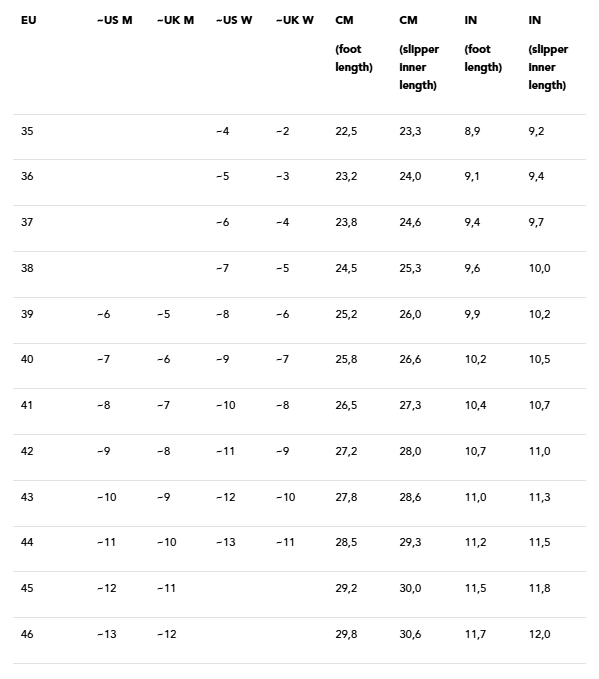Click inch value 12,0 in last row
The width and height of the screenshot is (599, 679).
[539, 634]
